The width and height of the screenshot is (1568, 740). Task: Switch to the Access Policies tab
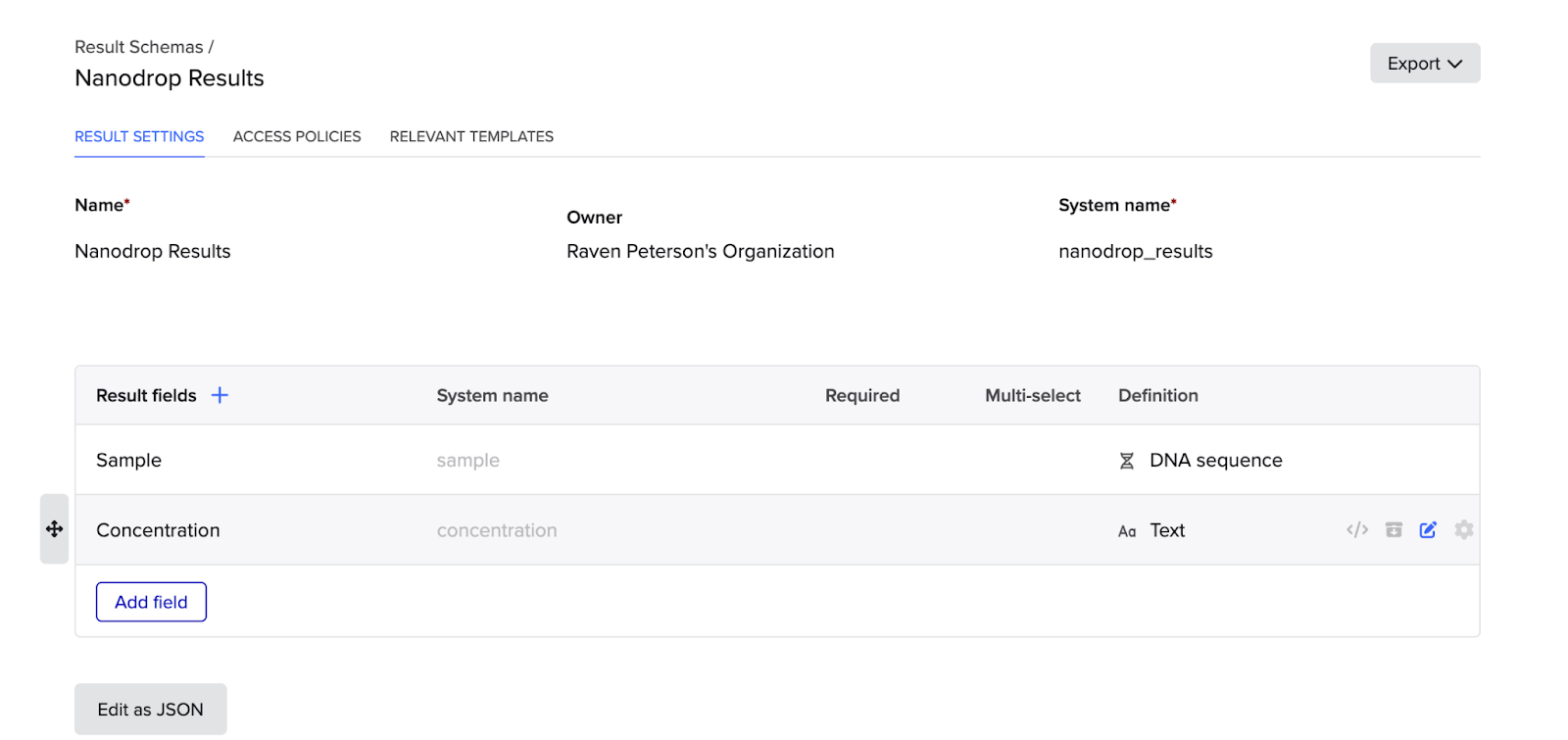point(297,136)
